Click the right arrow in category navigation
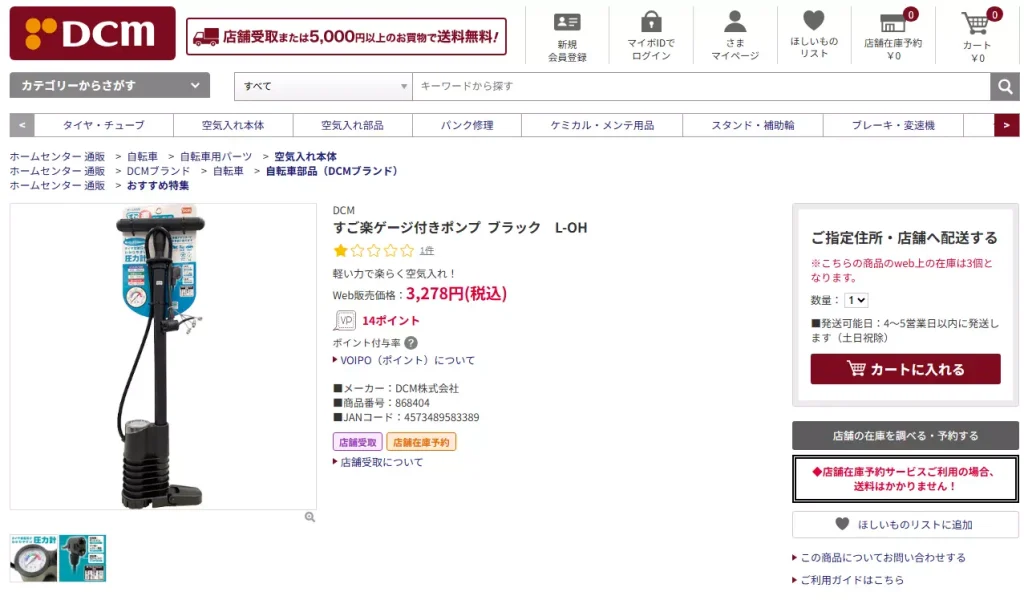Image resolution: width=1024 pixels, height=600 pixels. coord(1009,125)
